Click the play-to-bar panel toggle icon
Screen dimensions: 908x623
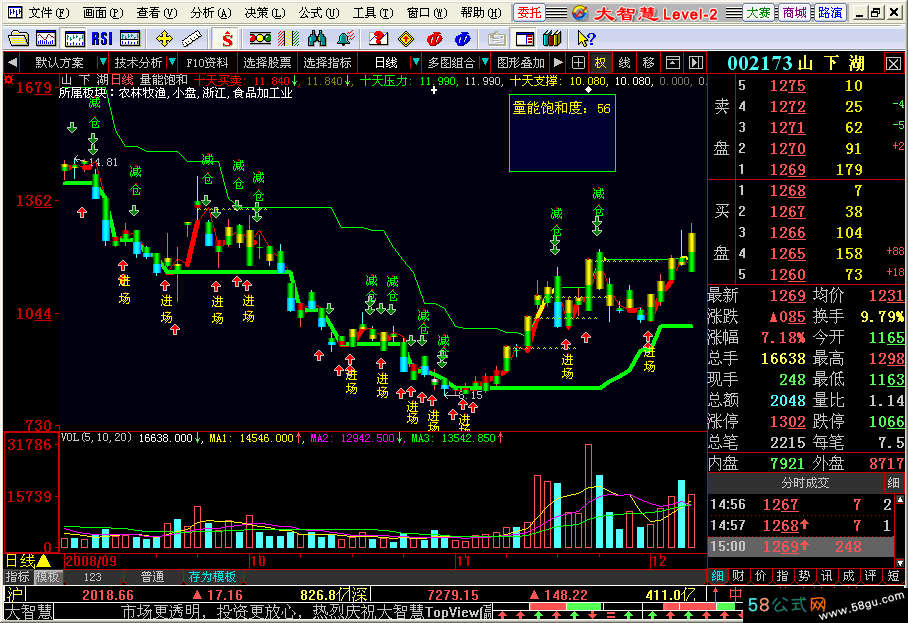(x=696, y=63)
